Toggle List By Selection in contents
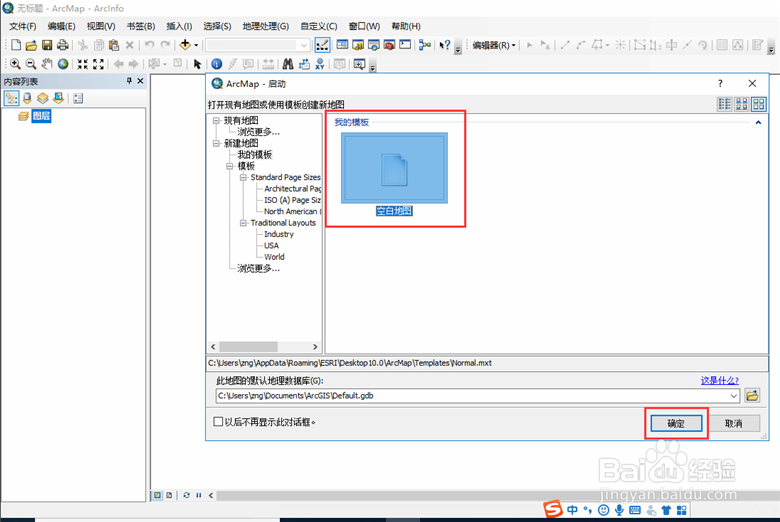 pos(58,99)
